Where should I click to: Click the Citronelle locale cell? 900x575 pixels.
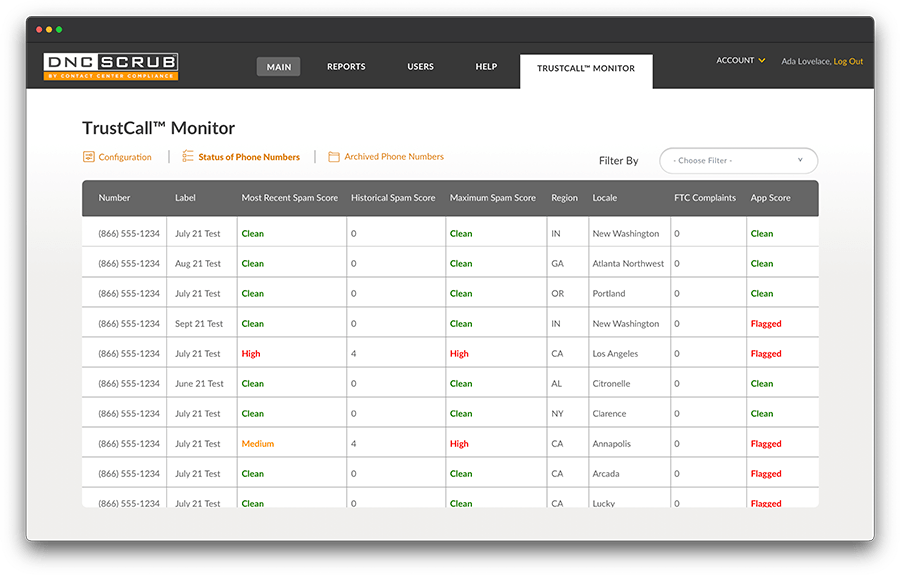611,383
